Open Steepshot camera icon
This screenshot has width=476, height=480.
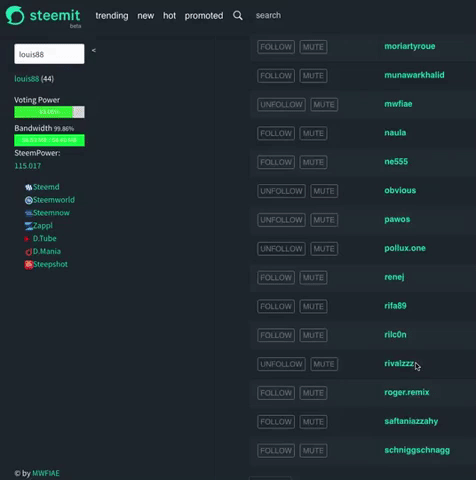coord(29,265)
